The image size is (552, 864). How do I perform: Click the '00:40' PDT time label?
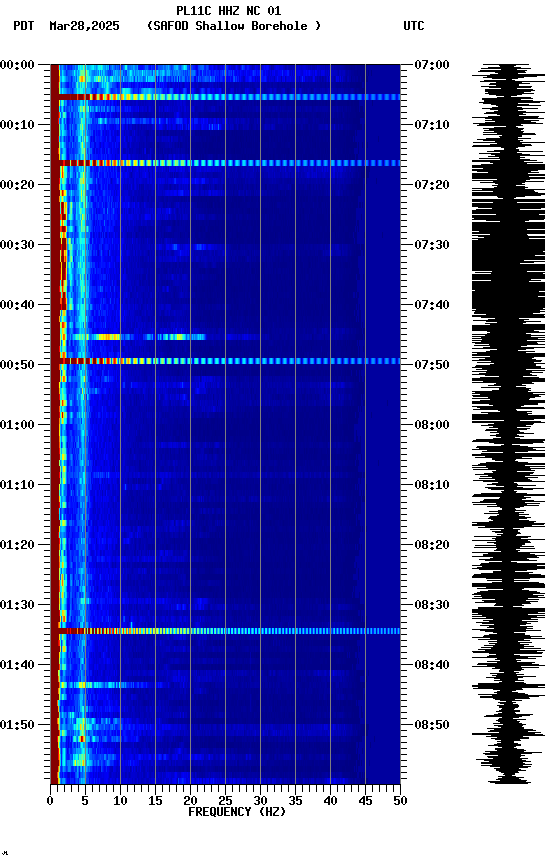tap(17, 305)
